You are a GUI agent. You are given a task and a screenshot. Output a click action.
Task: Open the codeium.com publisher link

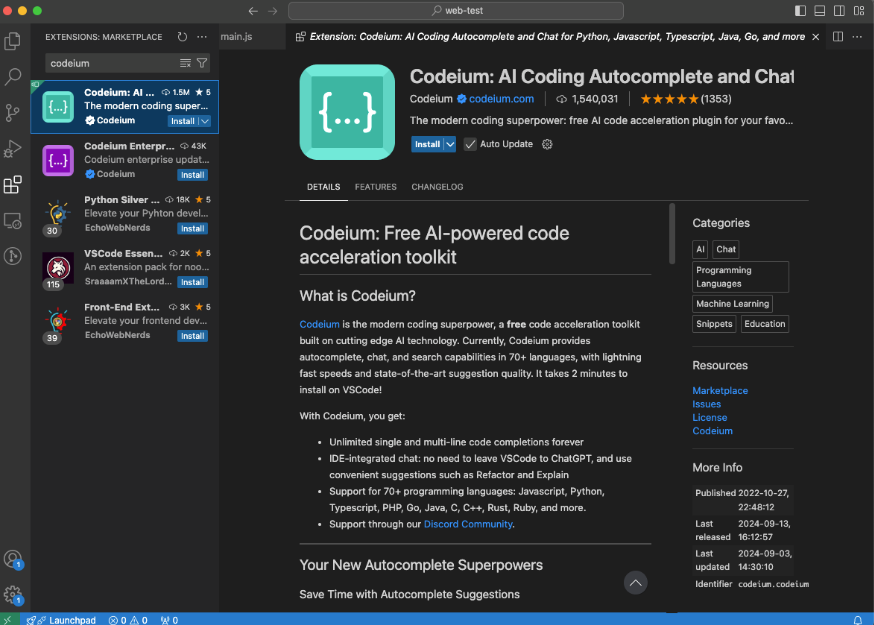click(x=501, y=99)
